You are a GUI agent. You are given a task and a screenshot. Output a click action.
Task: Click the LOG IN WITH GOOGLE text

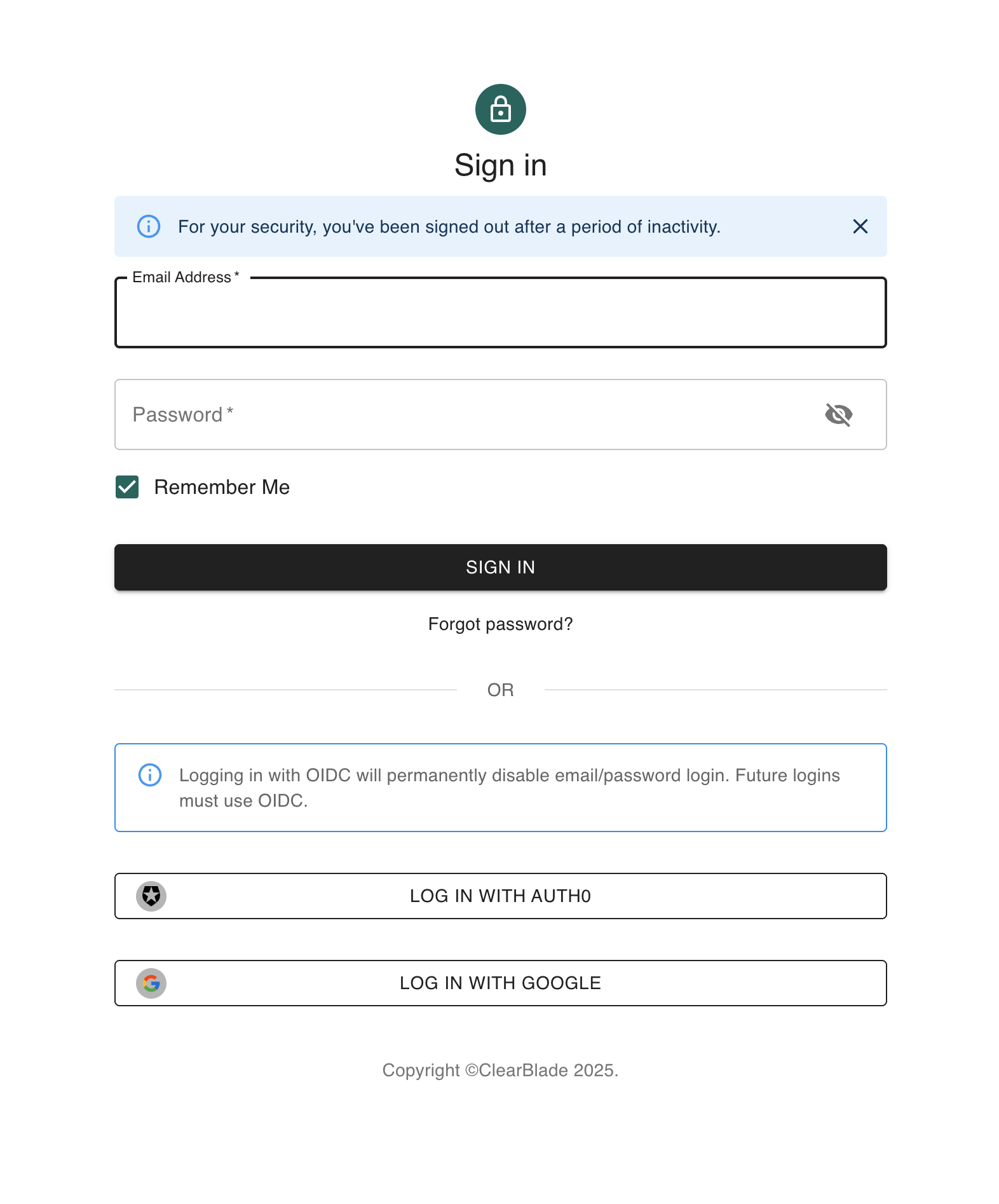tap(500, 983)
